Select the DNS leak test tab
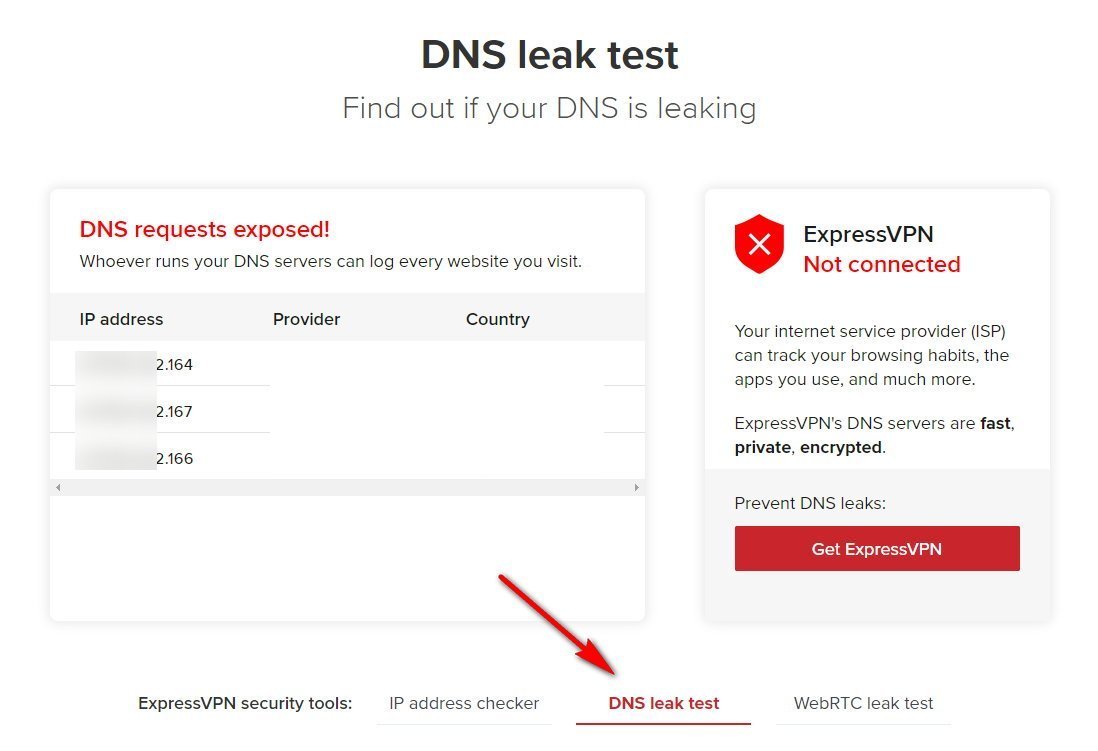 coord(663,703)
